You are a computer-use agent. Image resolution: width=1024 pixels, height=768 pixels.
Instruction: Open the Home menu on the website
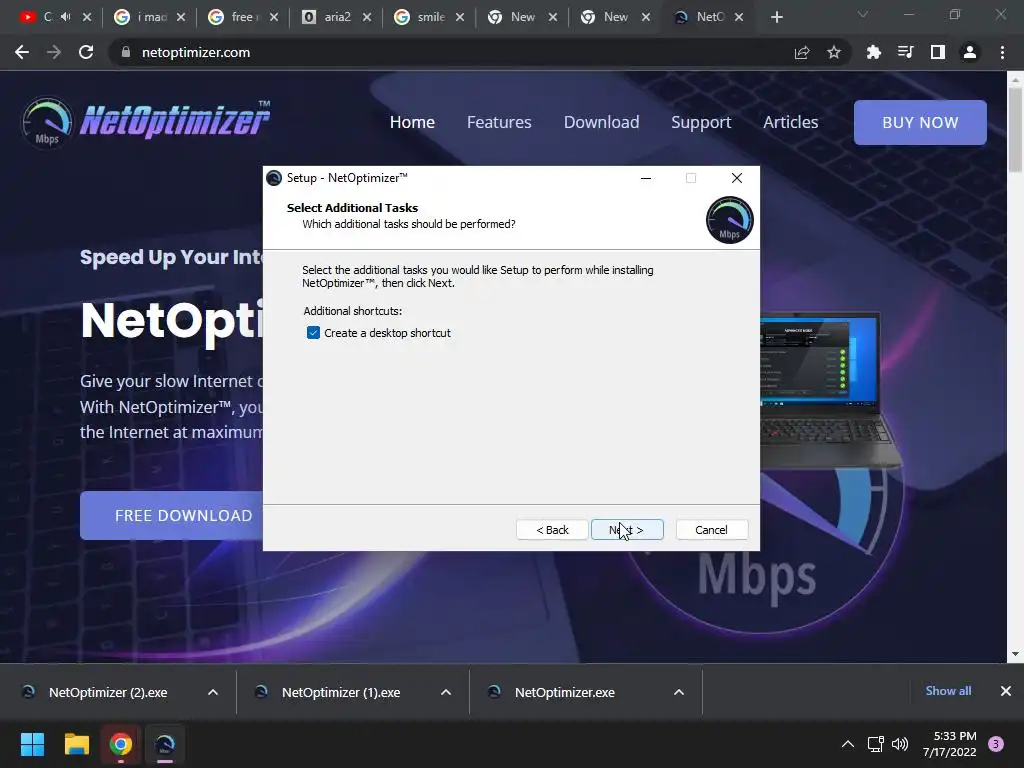coord(412,122)
